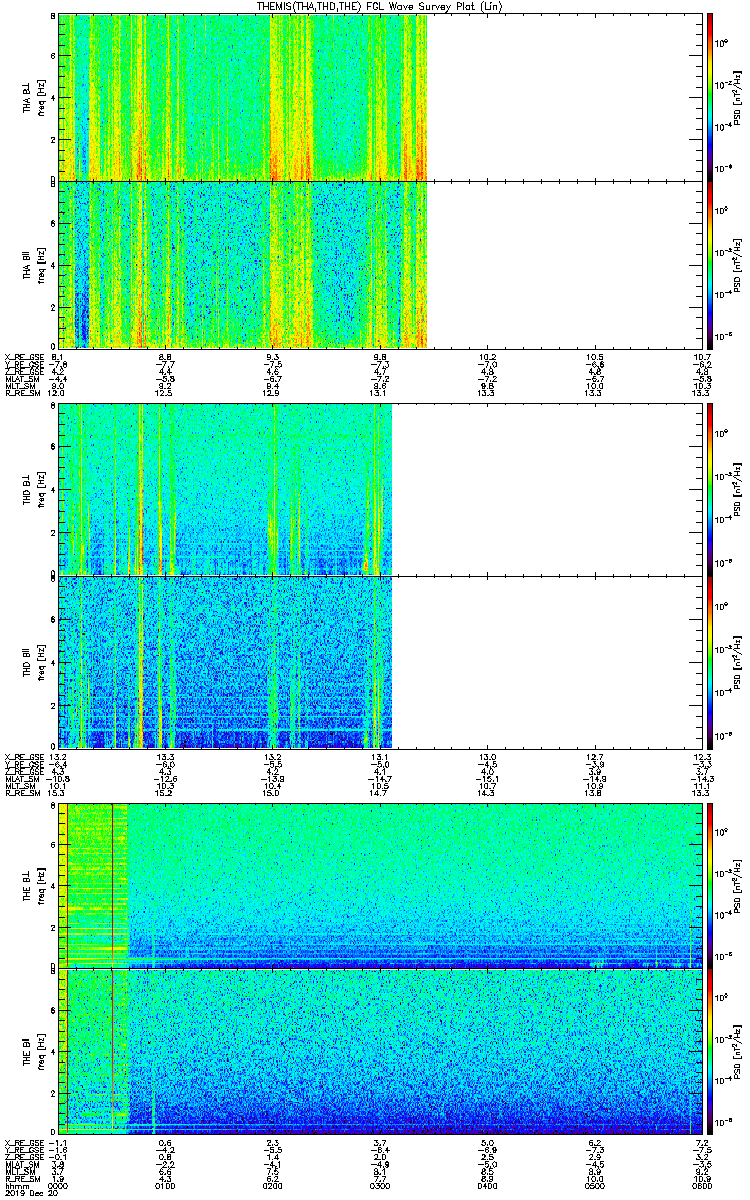Click the PSD colorbar beside THA BL panel
750x1200 pixels.
coord(709,97)
